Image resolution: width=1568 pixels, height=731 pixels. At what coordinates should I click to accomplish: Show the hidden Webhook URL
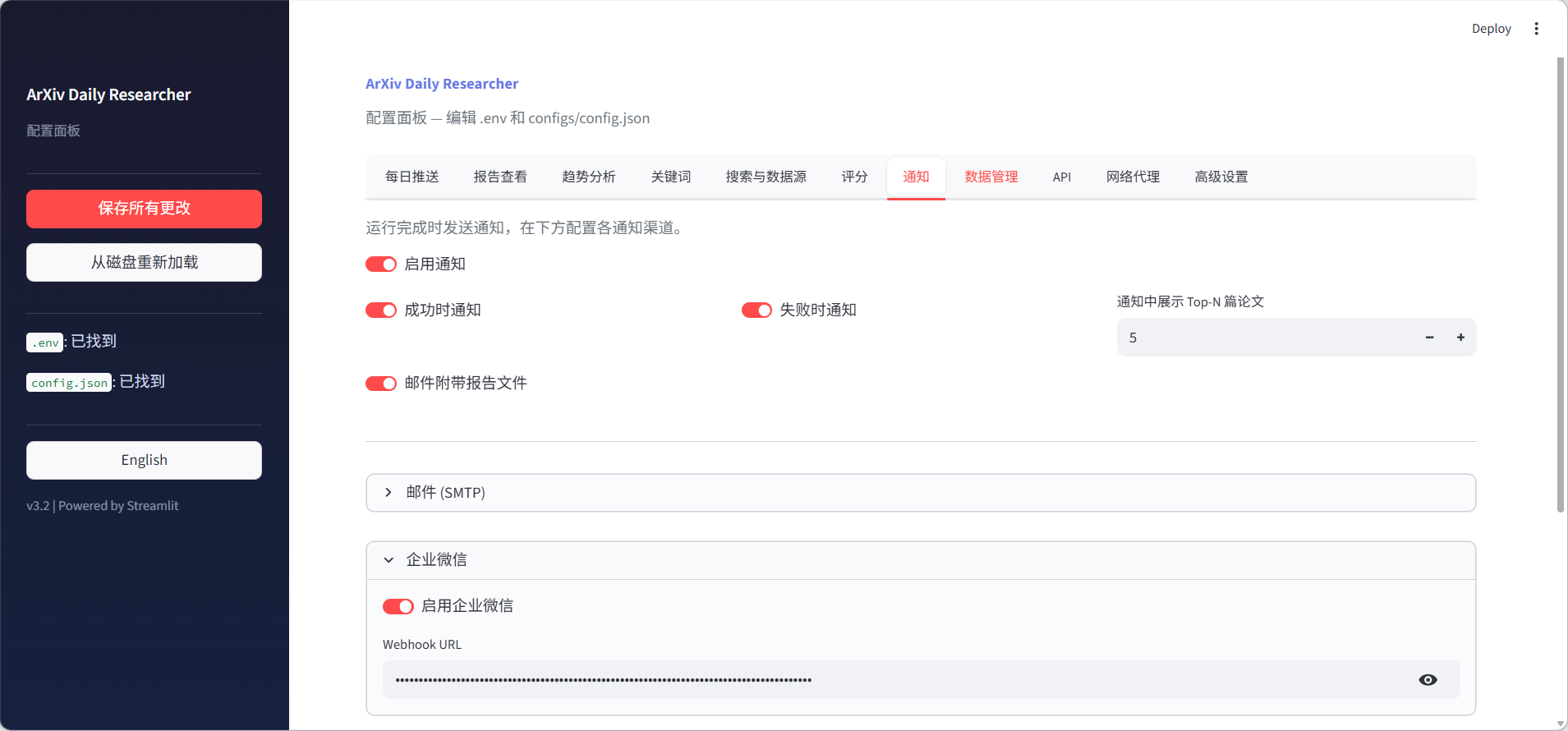[1428, 680]
